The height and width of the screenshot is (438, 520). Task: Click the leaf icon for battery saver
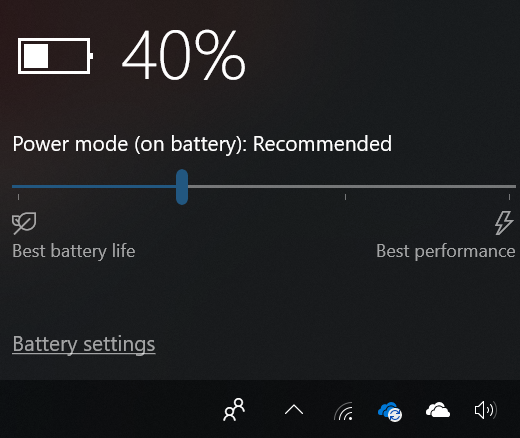point(24,223)
